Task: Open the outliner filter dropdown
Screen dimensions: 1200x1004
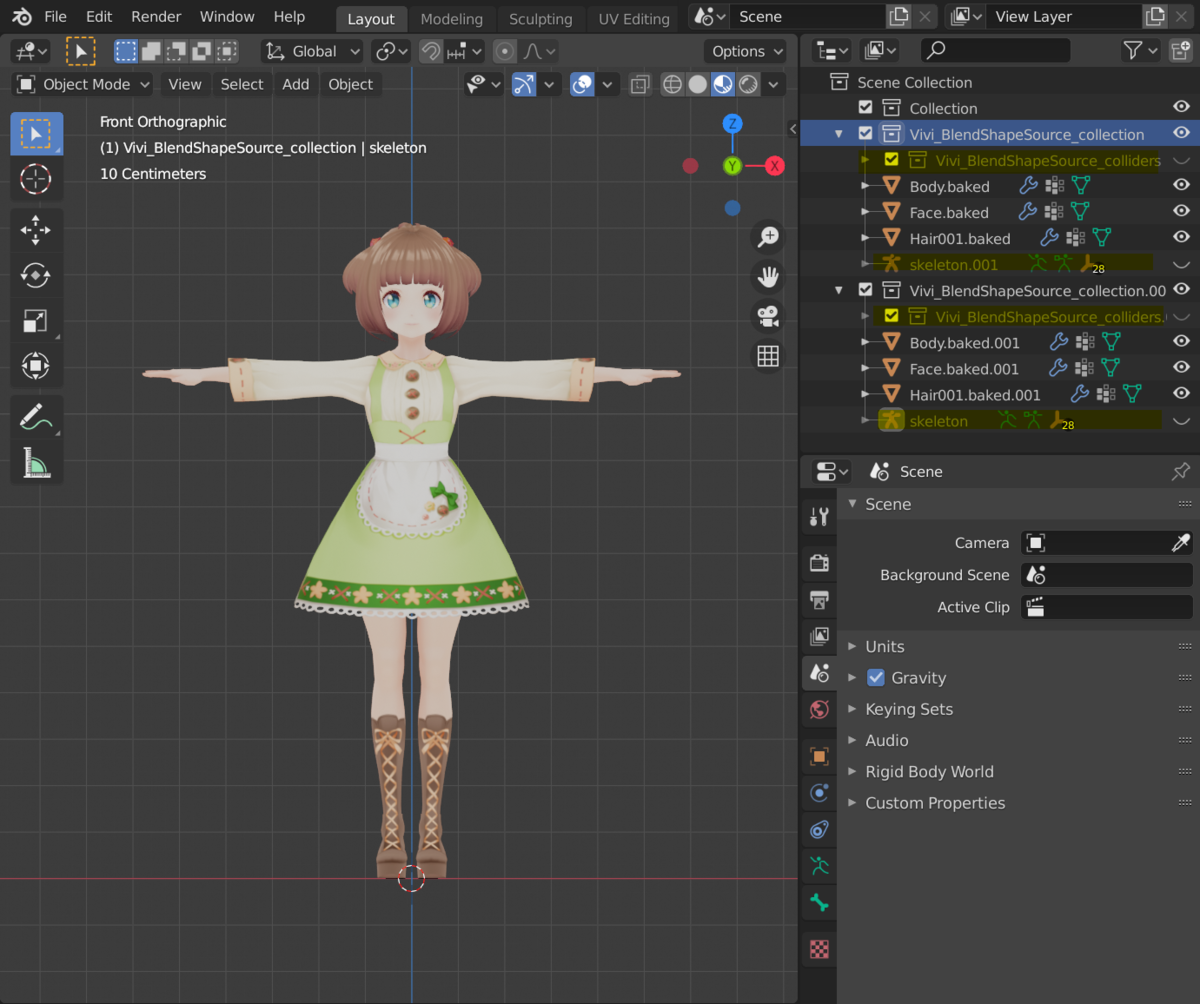Action: tap(1140, 50)
